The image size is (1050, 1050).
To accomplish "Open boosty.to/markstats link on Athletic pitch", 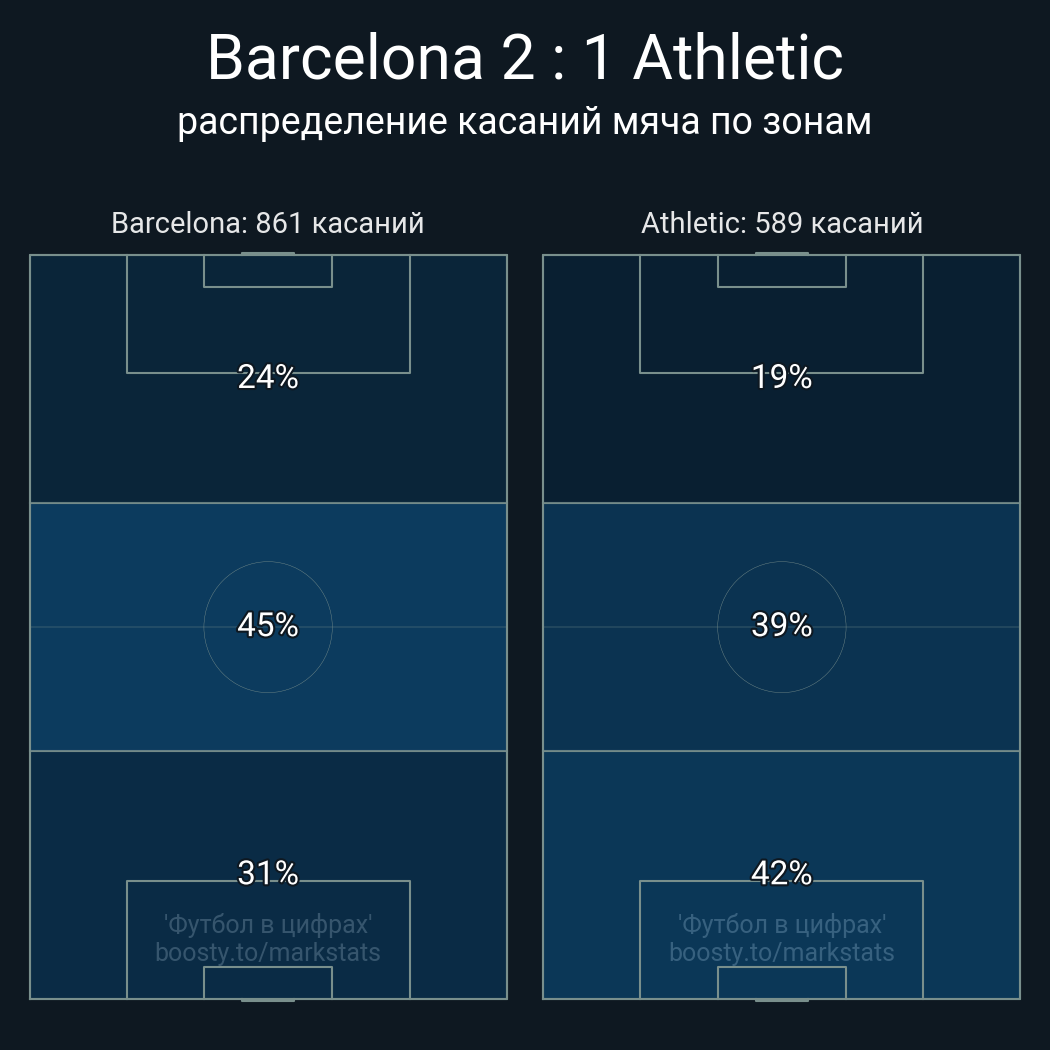I will click(782, 952).
